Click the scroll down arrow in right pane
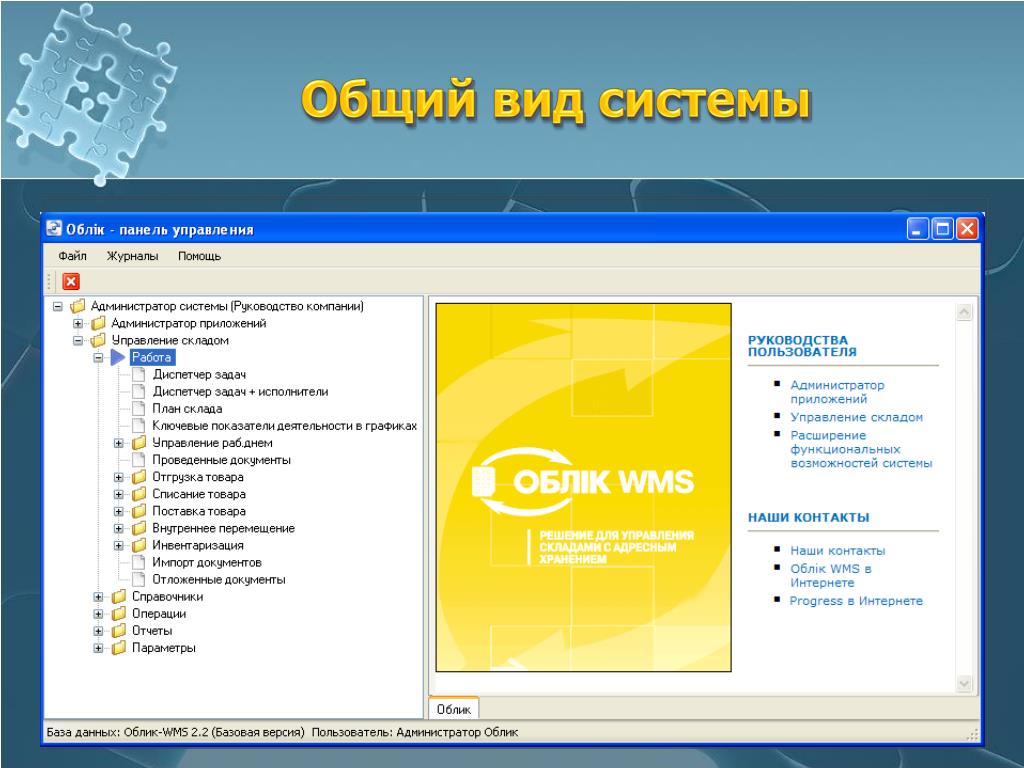Screen dimensions: 1024x768 pyautogui.click(x=964, y=684)
